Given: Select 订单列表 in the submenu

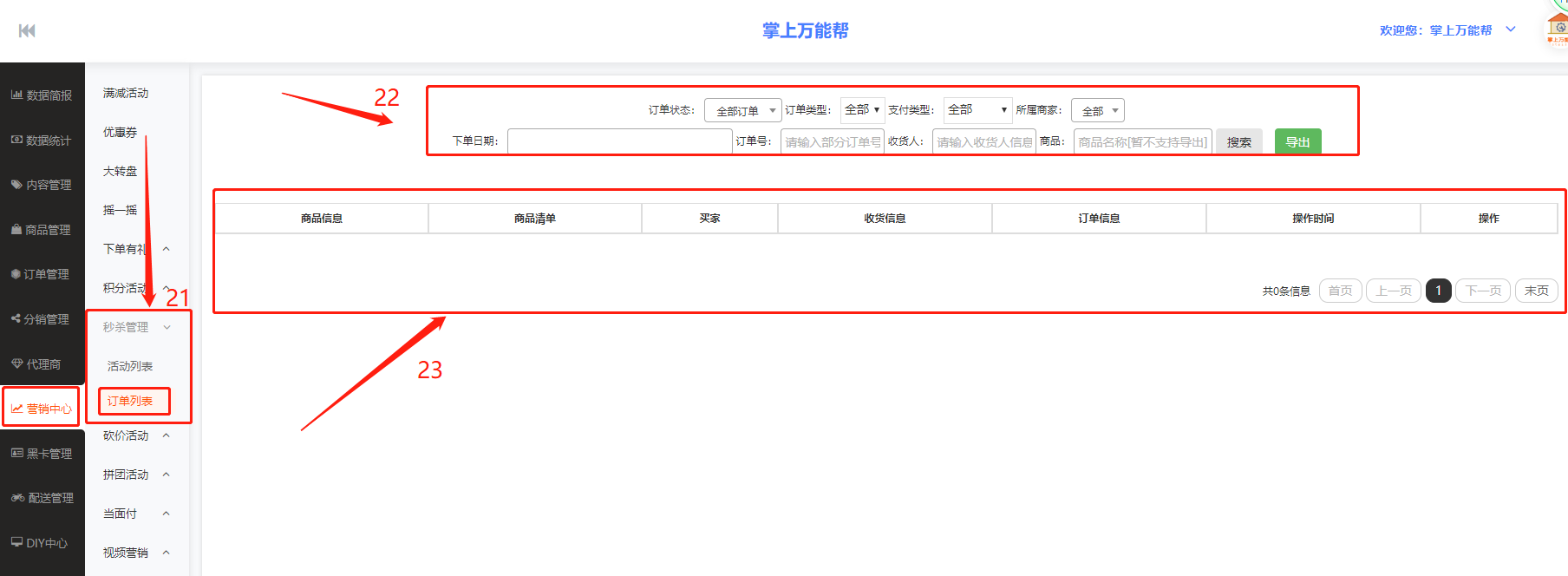Looking at the screenshot, I should [x=130, y=401].
